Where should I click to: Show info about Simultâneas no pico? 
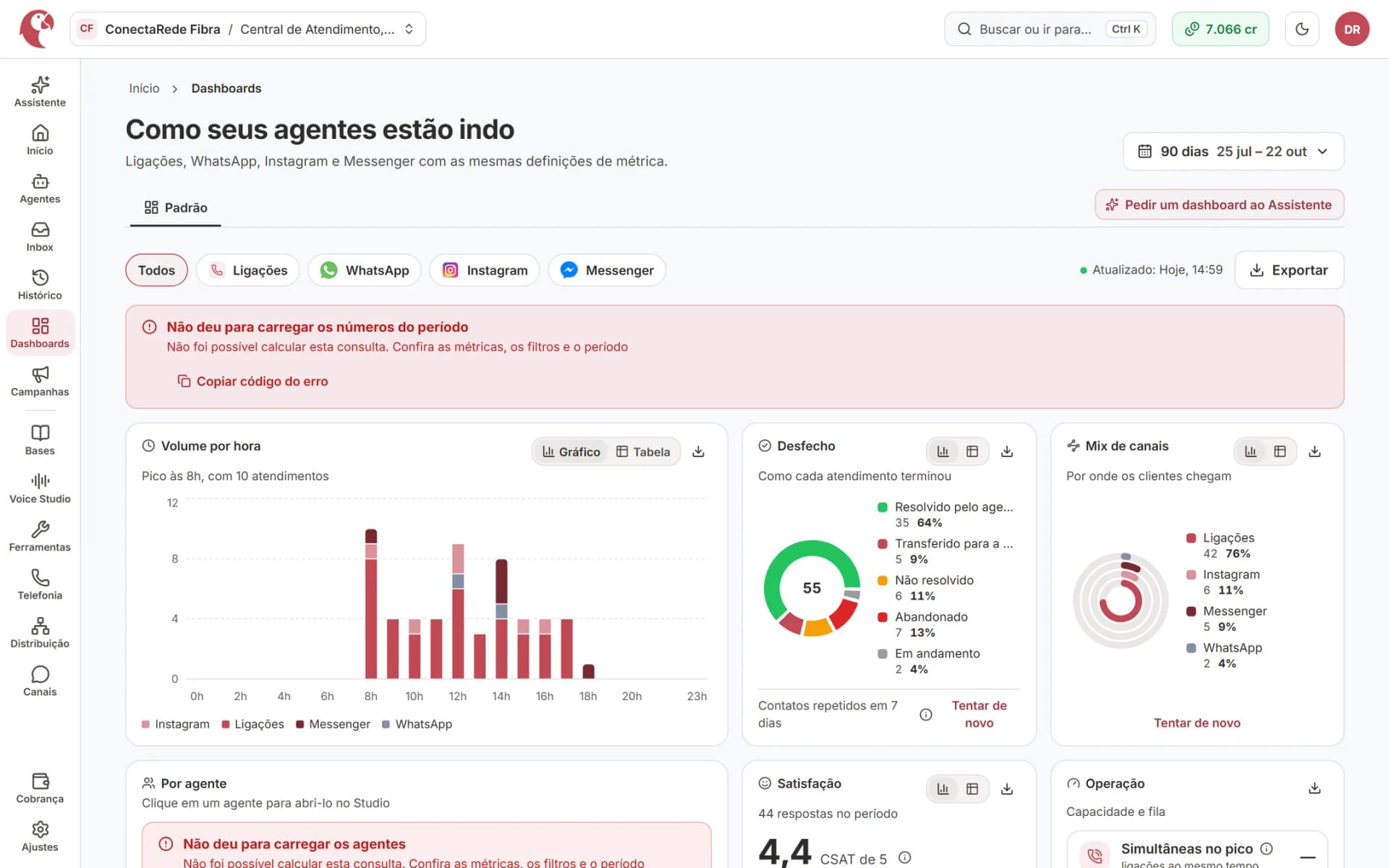1266,848
